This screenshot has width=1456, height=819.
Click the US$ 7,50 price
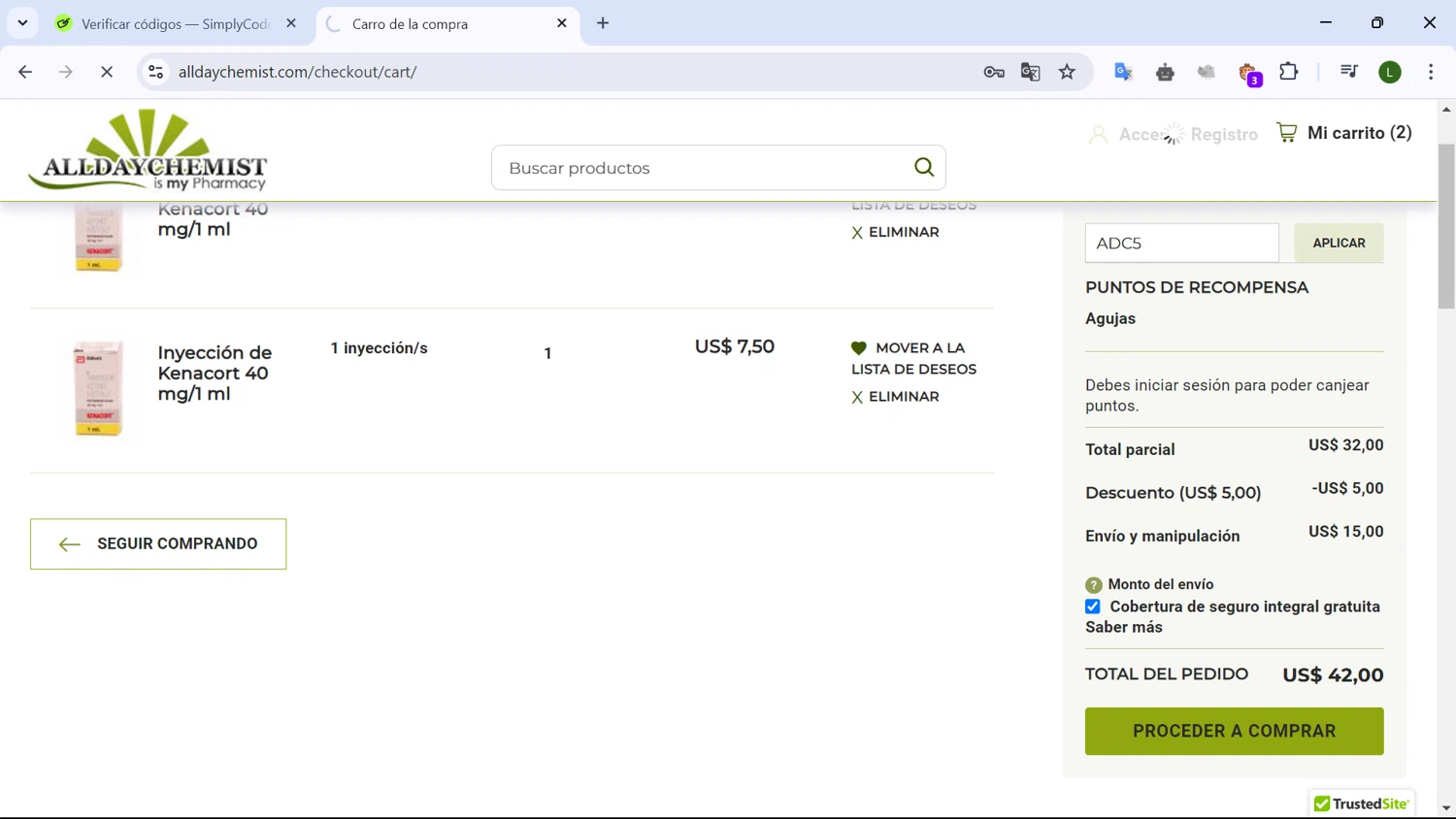(x=735, y=347)
